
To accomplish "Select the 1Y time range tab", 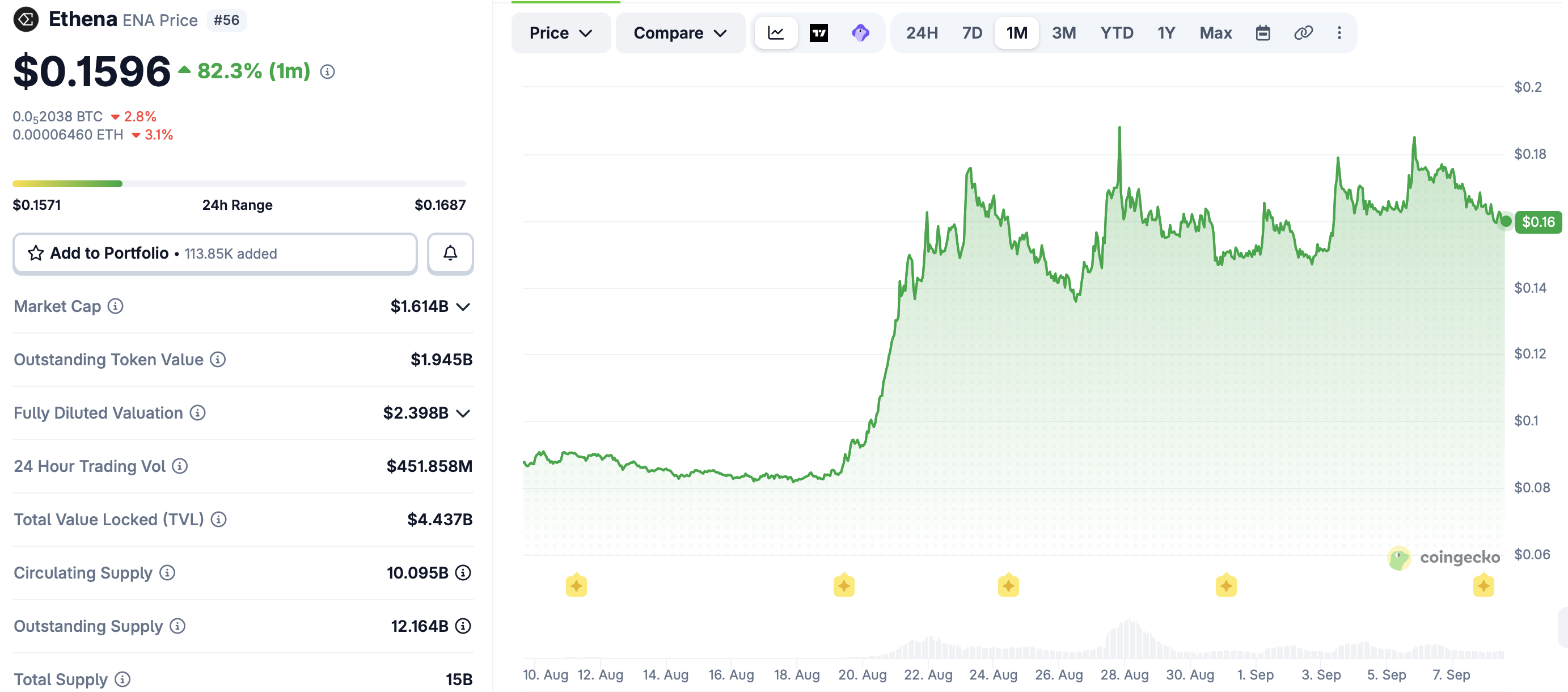I will pos(1167,33).
